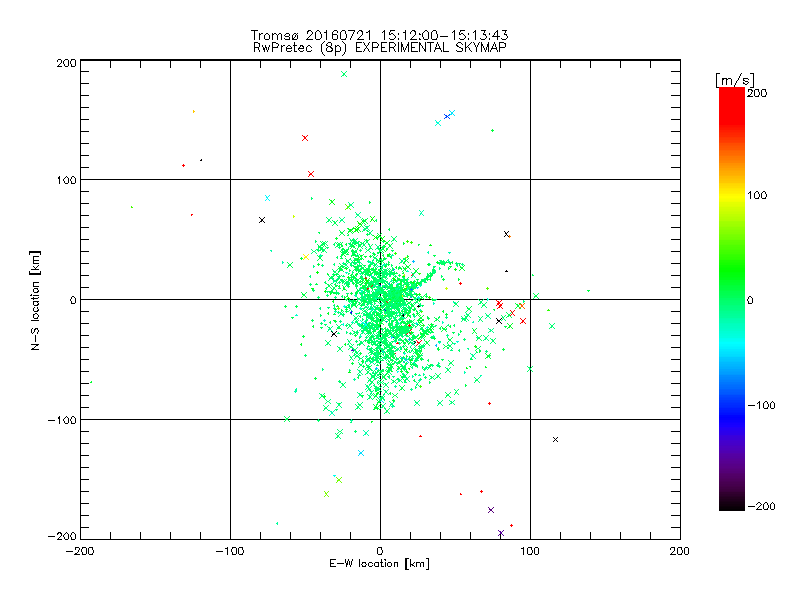The width and height of the screenshot is (800, 600).
Task: Click the E-W axis '100' tick label
Action: point(530,551)
